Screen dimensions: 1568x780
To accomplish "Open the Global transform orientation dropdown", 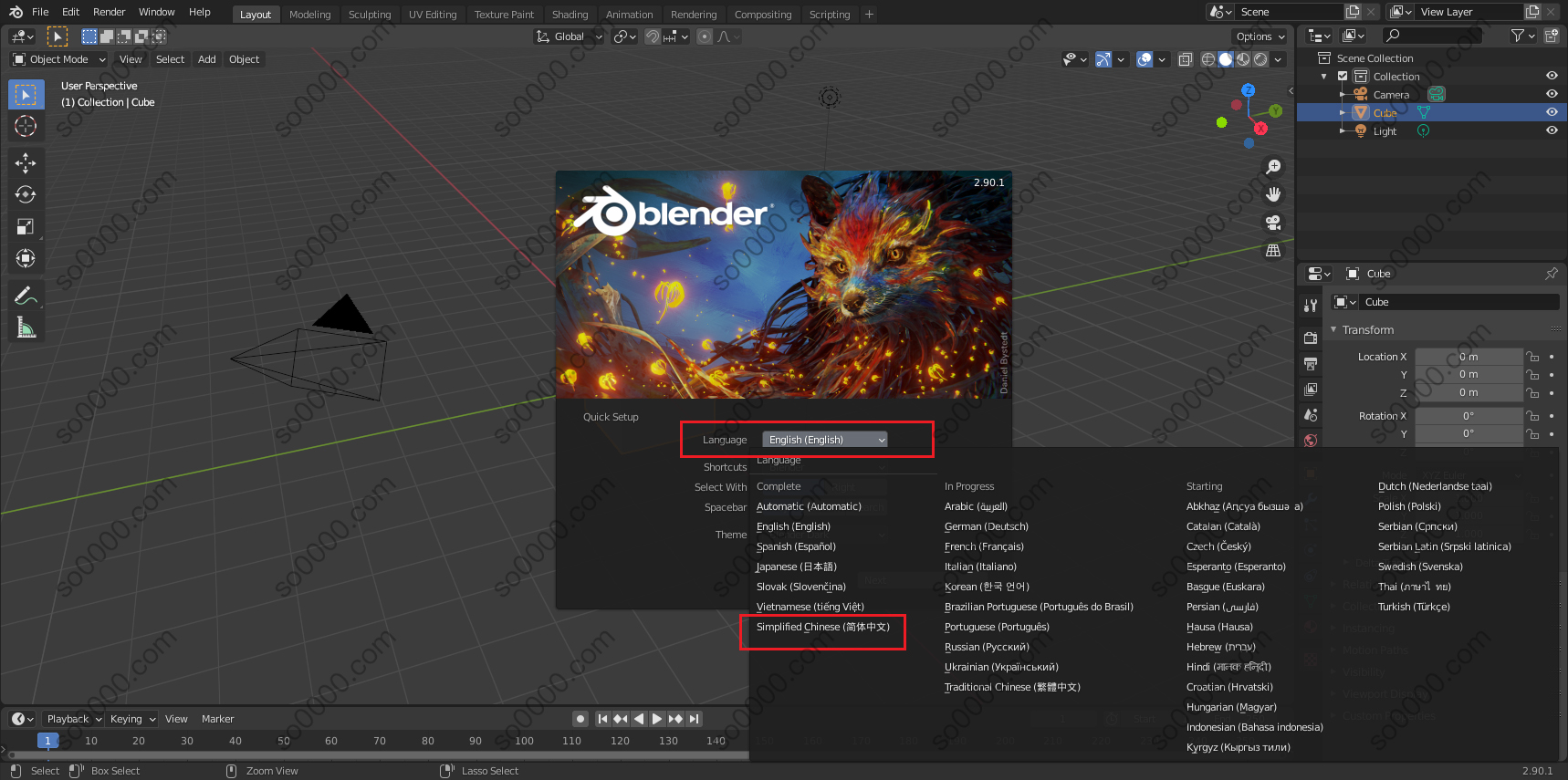I will click(569, 36).
